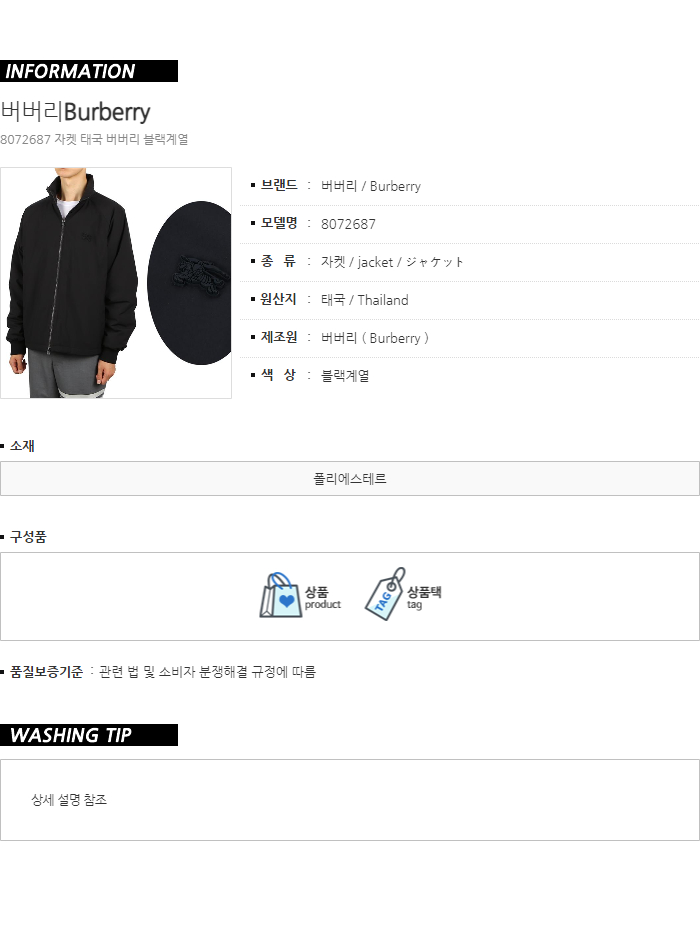Image resolution: width=700 pixels, height=927 pixels.
Task: Click the 상품 product label
Action: pos(323,597)
